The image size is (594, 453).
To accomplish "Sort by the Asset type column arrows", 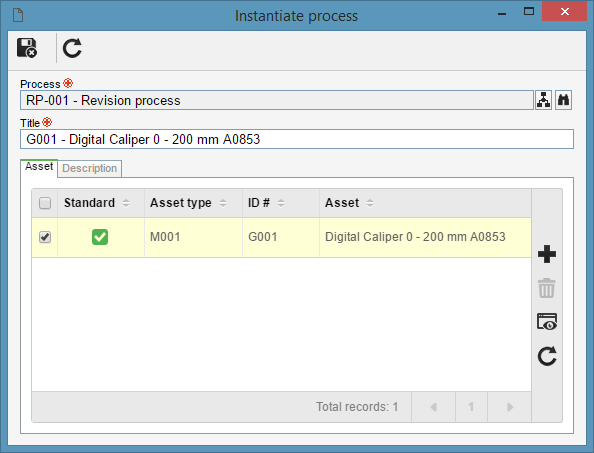I will (x=223, y=203).
